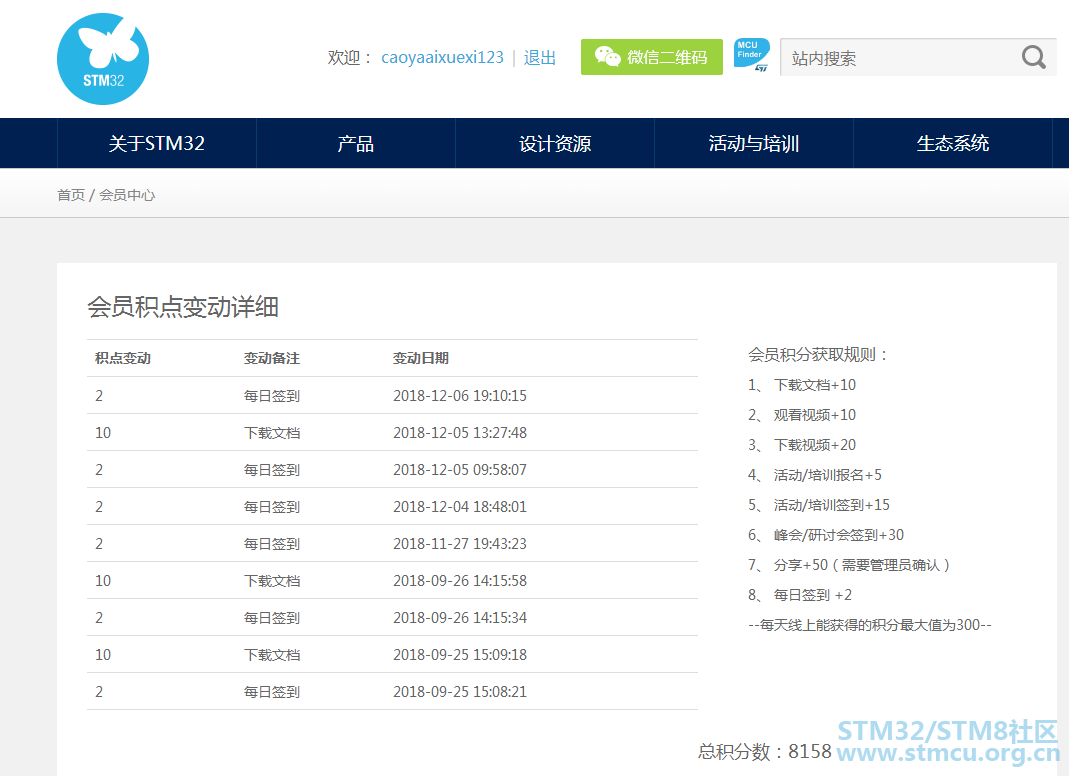The image size is (1069, 776).
Task: Select date 2018-11-27 19:43:23
Action: click(x=460, y=543)
